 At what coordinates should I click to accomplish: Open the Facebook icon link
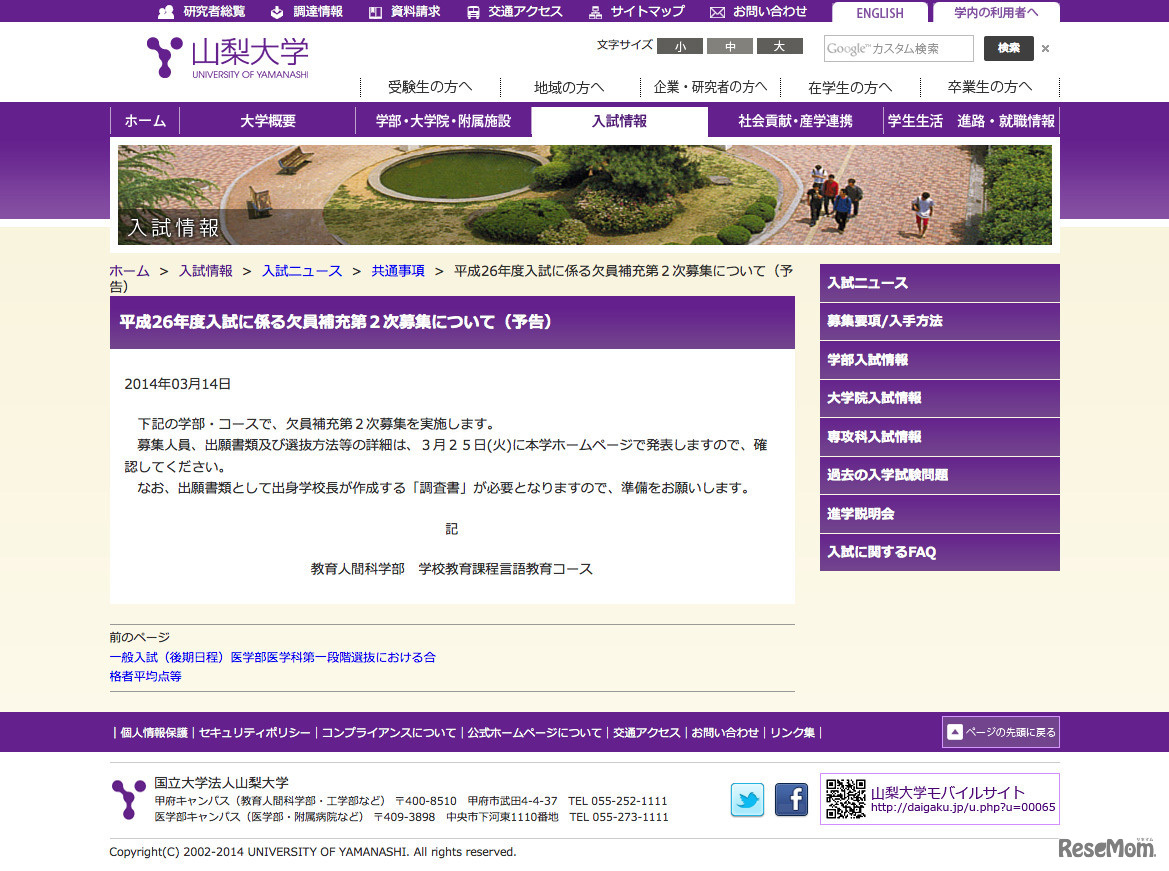(791, 799)
